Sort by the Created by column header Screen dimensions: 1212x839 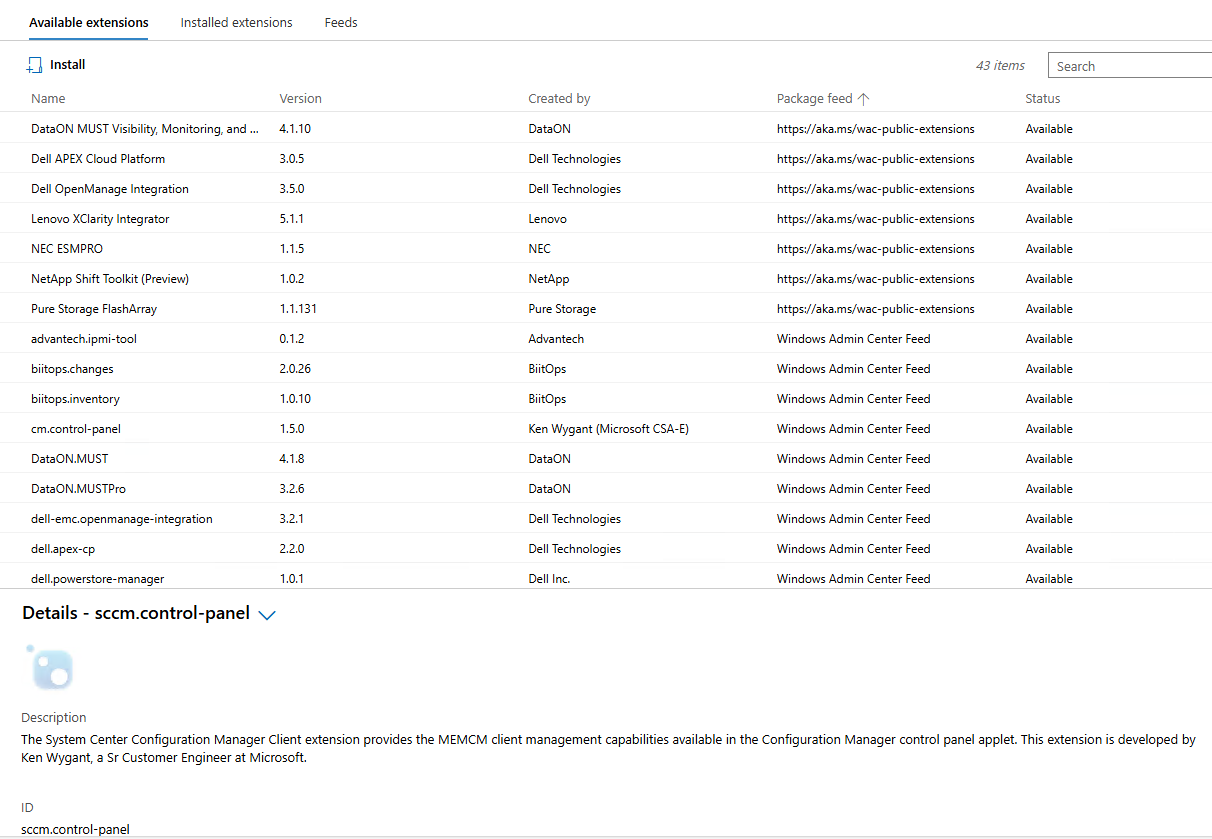tap(559, 99)
